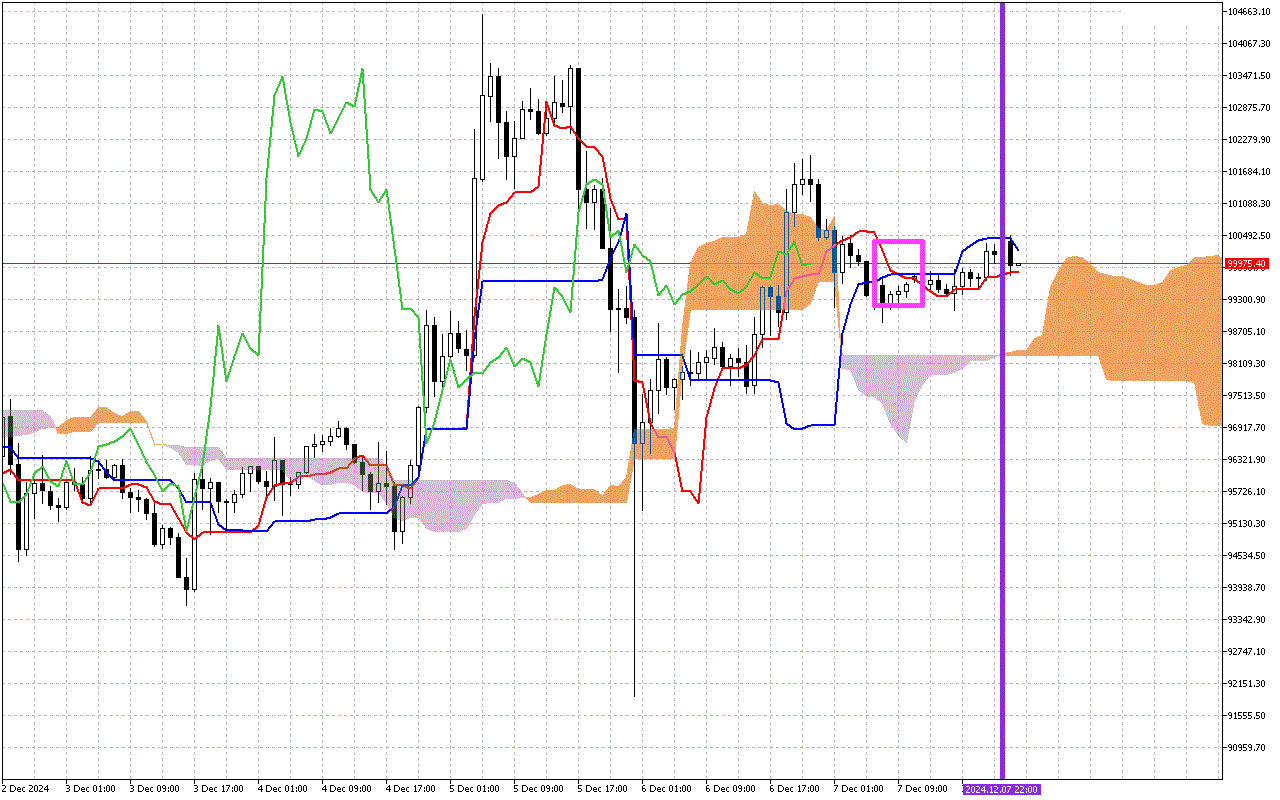1280x800 pixels.
Task: Click the 92151.30 price axis label
Action: pos(1249,684)
